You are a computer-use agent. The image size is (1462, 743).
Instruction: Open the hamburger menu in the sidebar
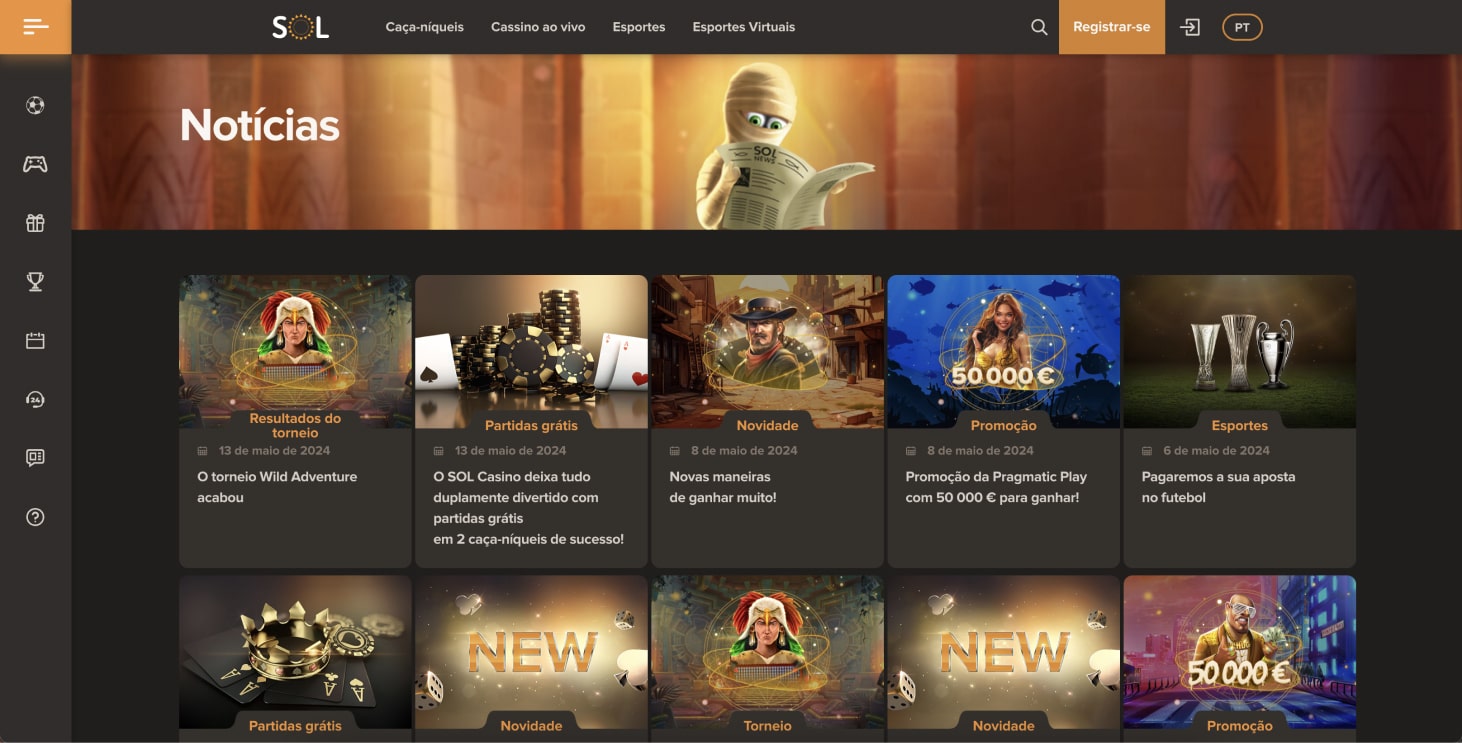(35, 27)
